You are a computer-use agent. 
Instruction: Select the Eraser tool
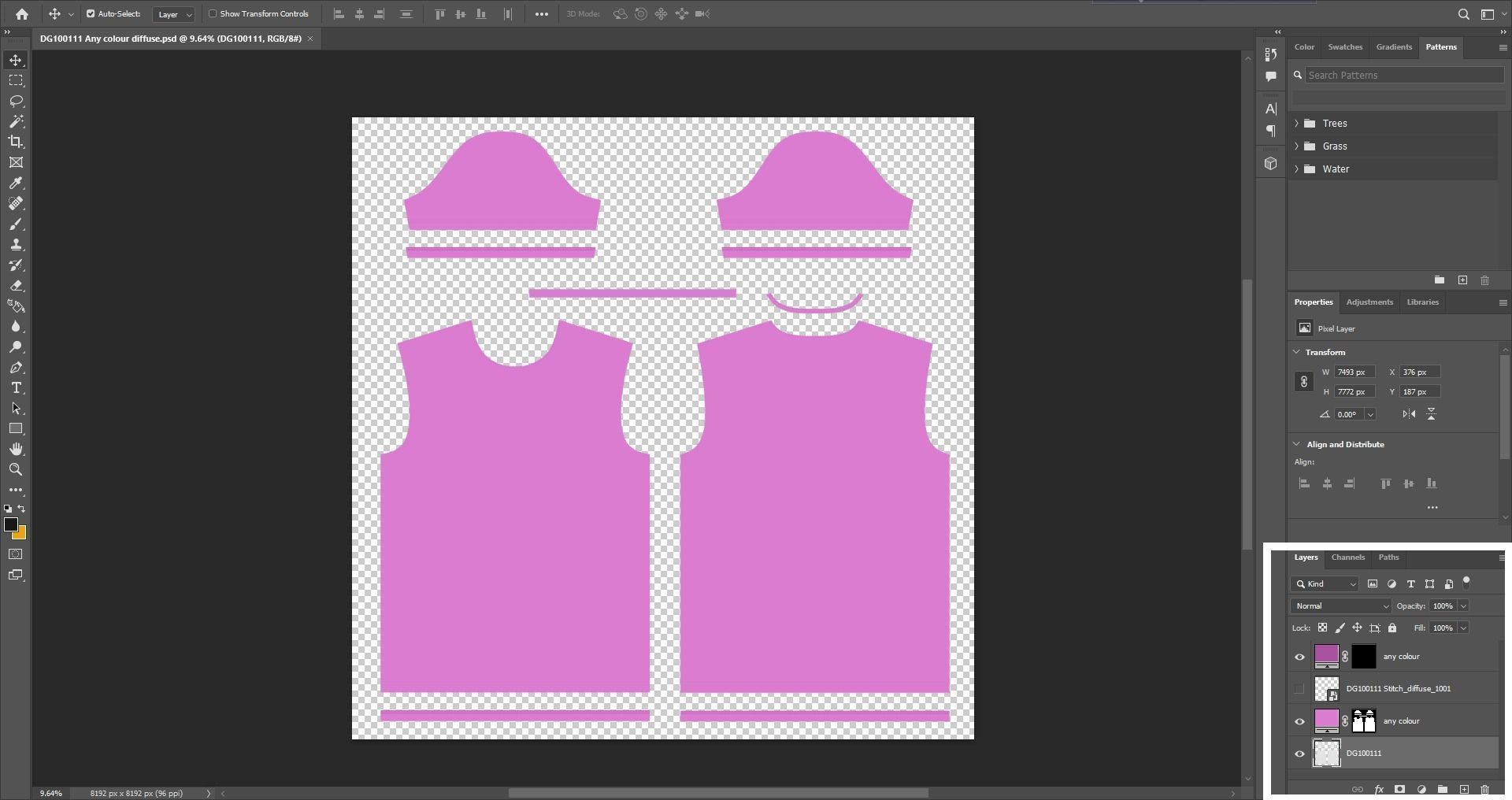pos(16,286)
